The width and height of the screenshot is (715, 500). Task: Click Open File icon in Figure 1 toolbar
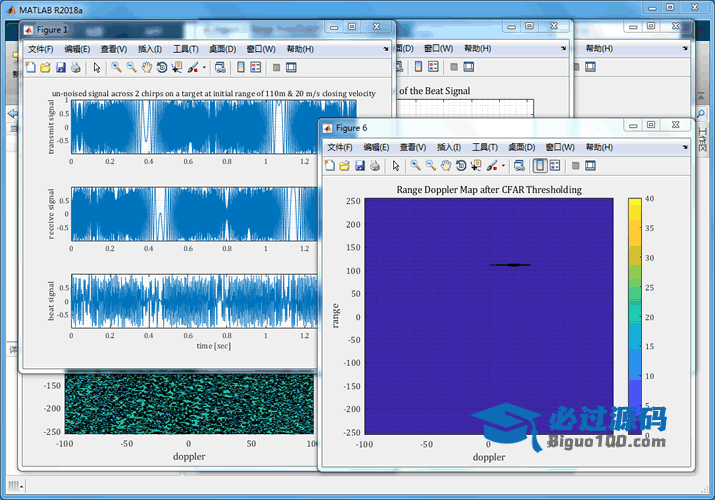(45, 67)
